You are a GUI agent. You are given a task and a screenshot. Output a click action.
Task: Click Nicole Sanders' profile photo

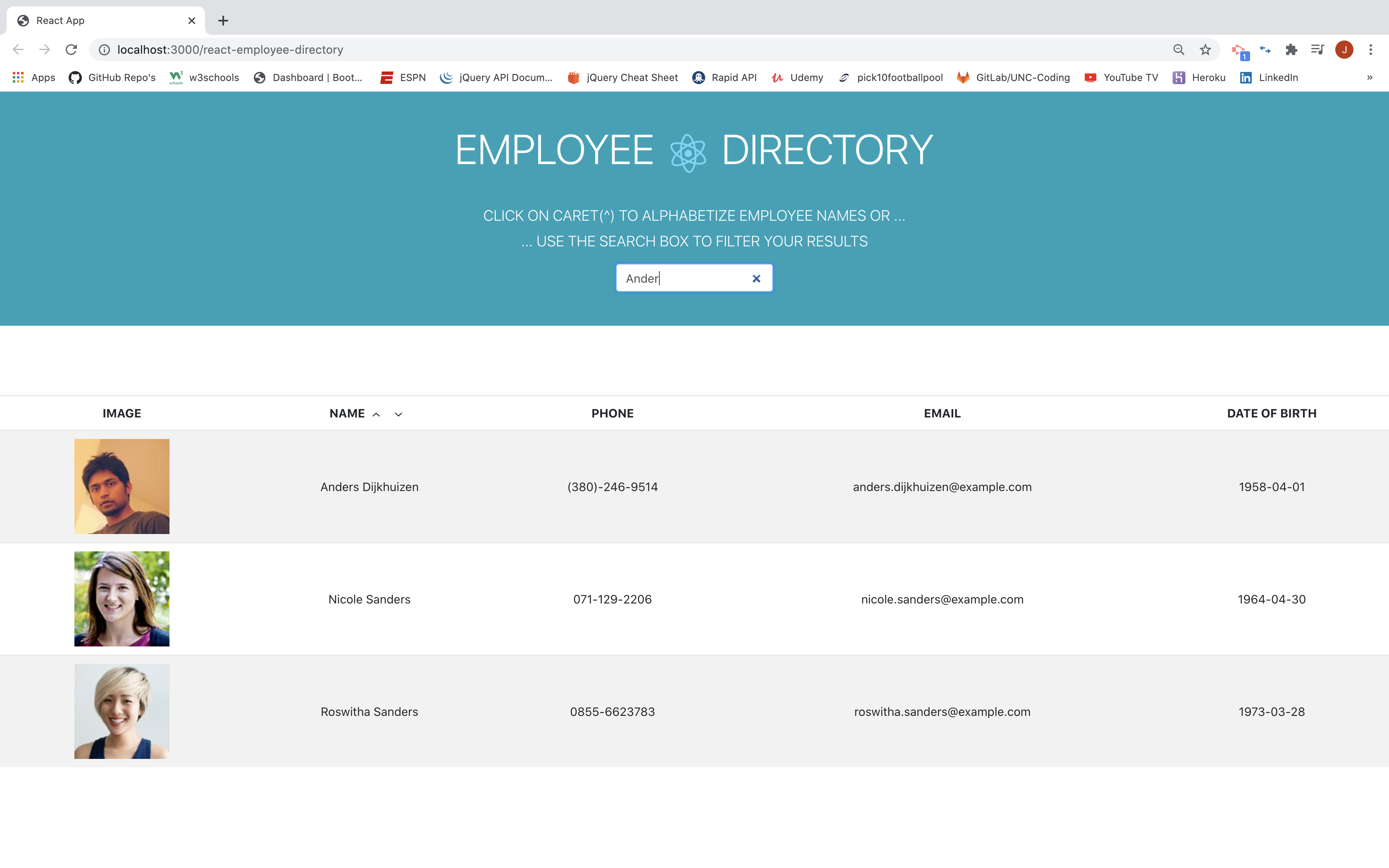[x=122, y=598]
